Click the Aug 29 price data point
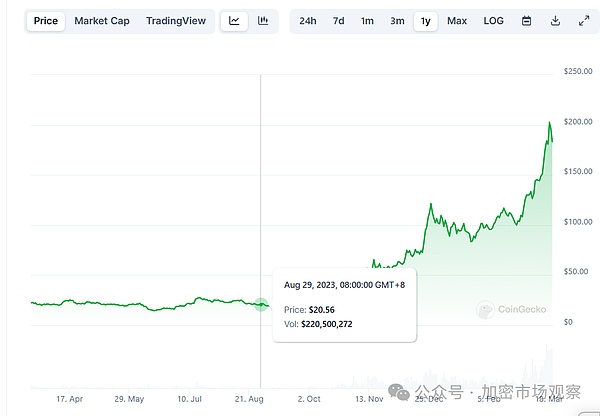This screenshot has width=600, height=416. click(261, 304)
